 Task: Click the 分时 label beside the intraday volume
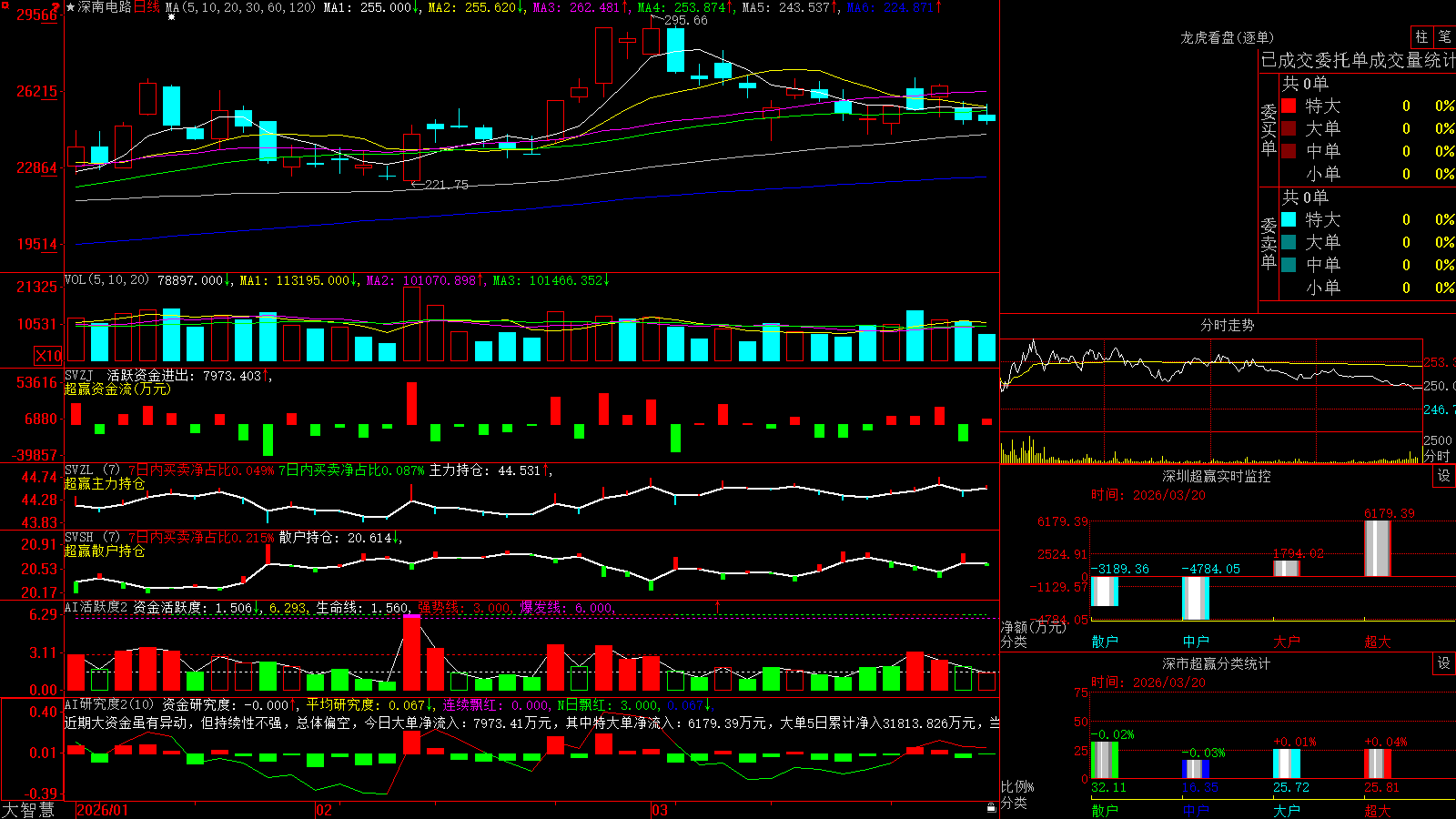click(x=1438, y=456)
